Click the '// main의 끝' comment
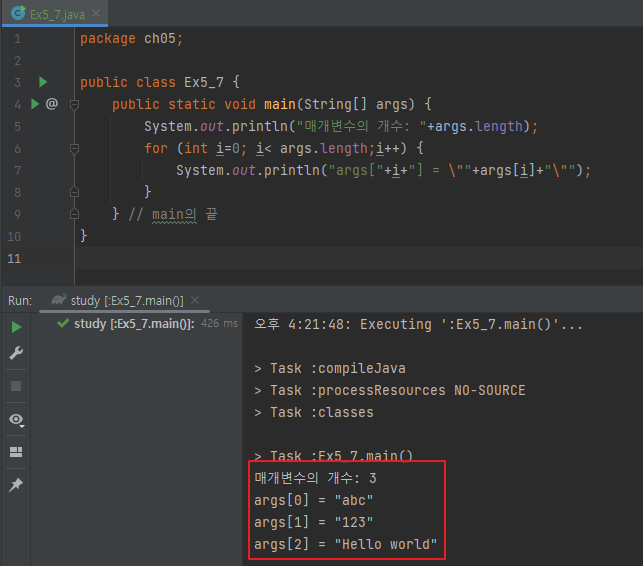Viewport: 643px width, 566px height. click(x=173, y=214)
